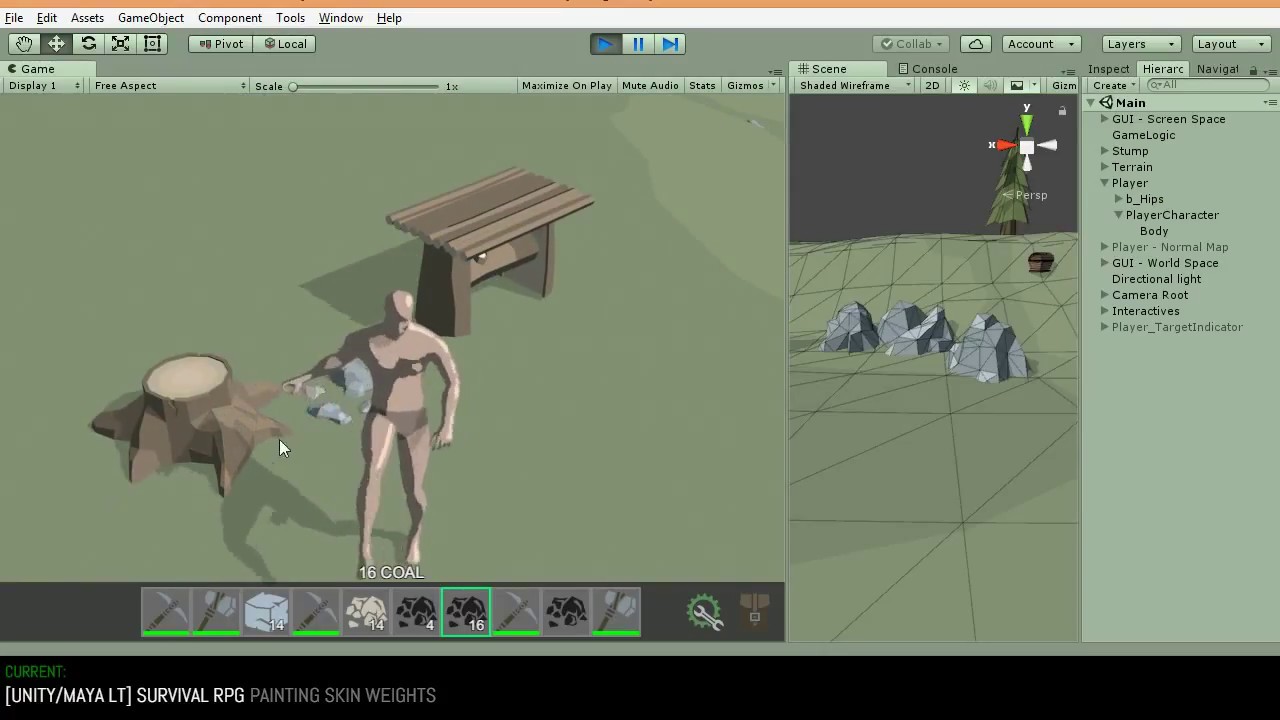Screen dimensions: 1280x720
Task: Enable 2D mode in the Scene view
Action: coord(931,85)
